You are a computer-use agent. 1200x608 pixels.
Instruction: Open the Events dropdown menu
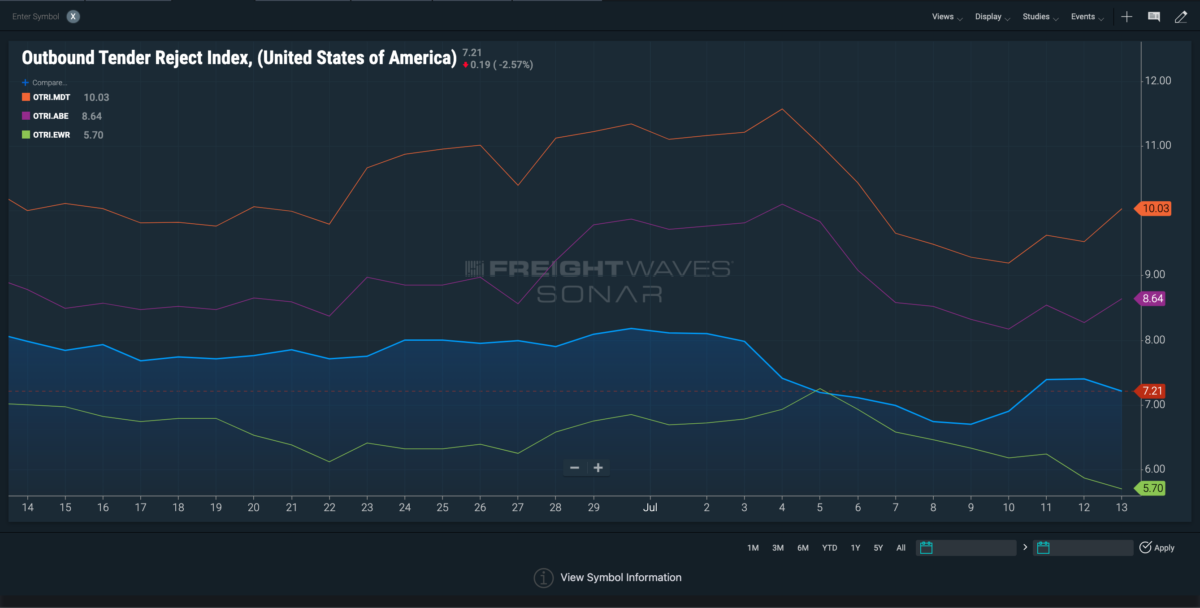[1087, 17]
